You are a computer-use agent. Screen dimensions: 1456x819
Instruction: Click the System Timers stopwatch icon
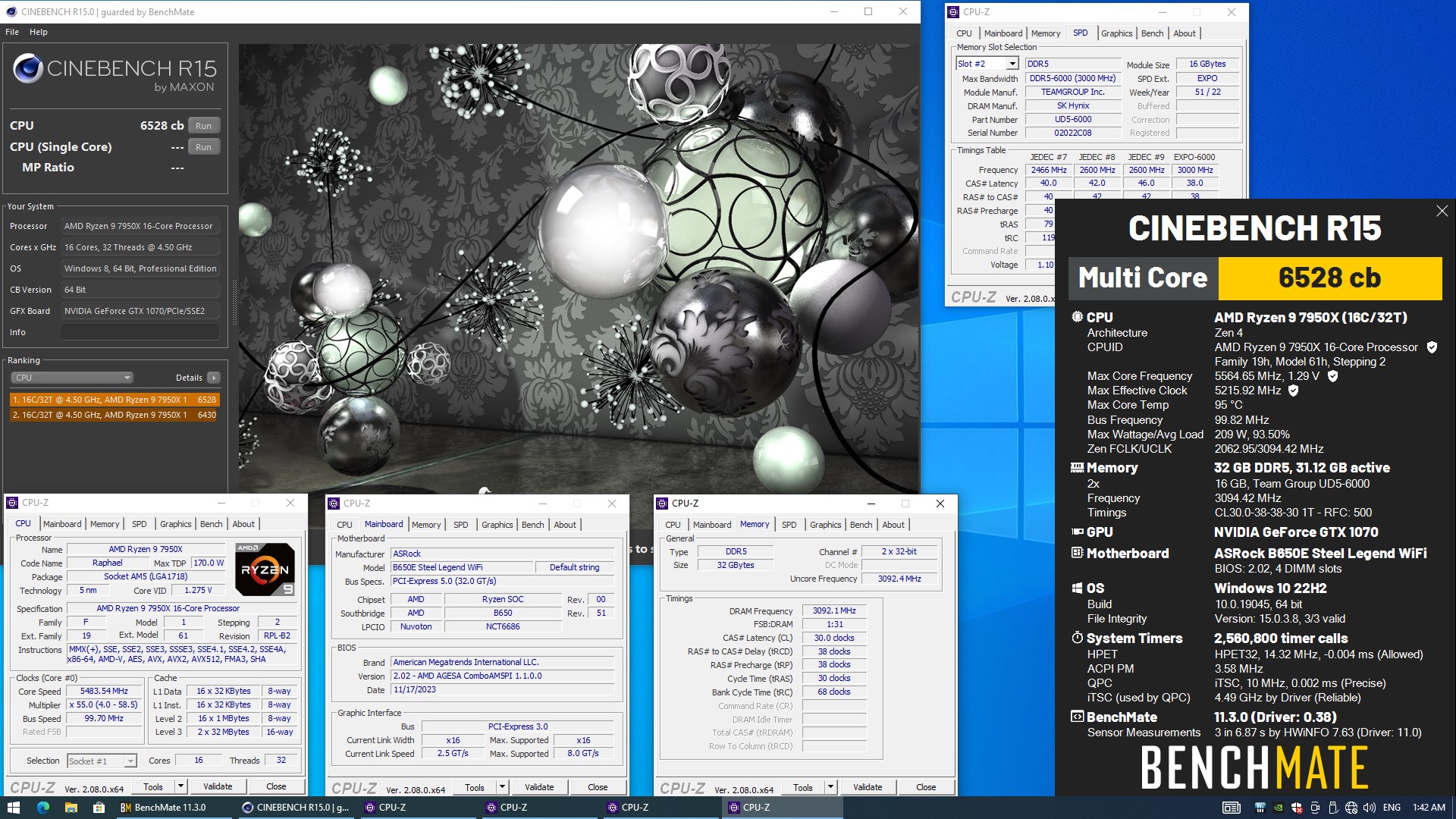pyautogui.click(x=1077, y=638)
